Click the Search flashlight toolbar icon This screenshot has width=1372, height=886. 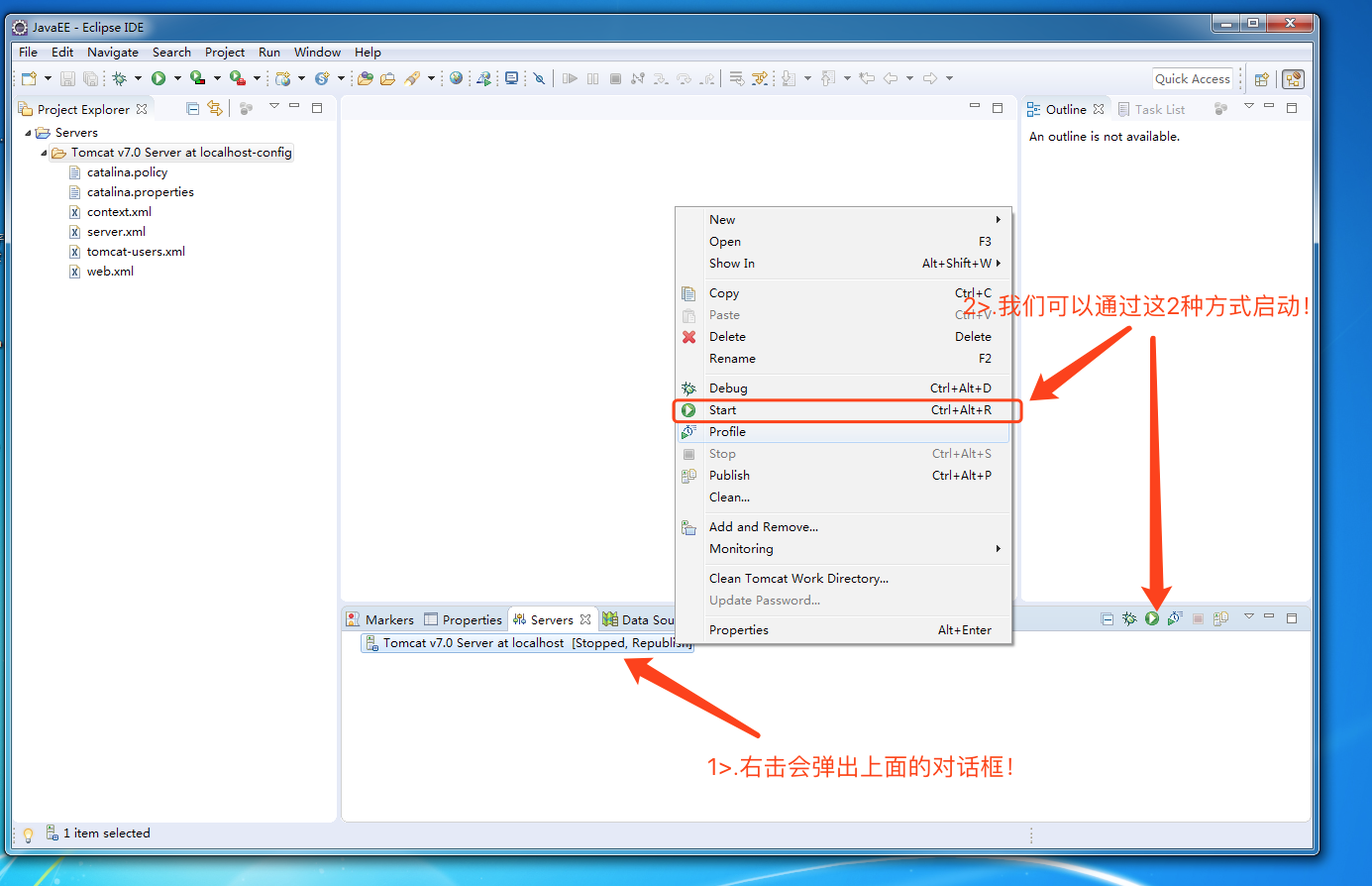point(412,78)
